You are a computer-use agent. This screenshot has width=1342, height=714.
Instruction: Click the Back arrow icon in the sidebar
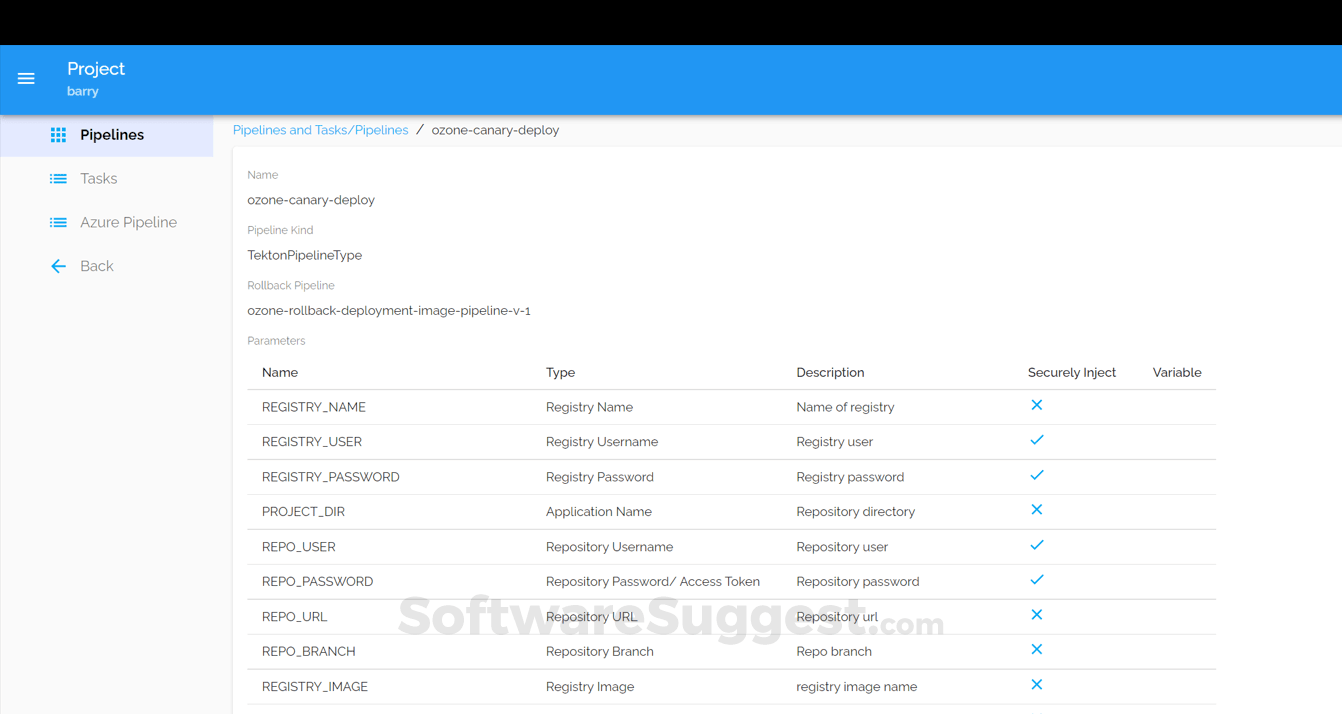coord(58,266)
